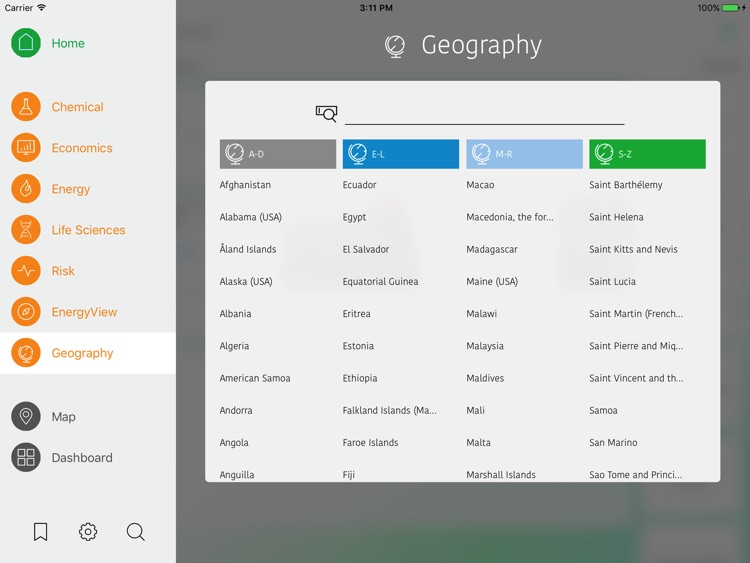Open the Home menu label

68,44
